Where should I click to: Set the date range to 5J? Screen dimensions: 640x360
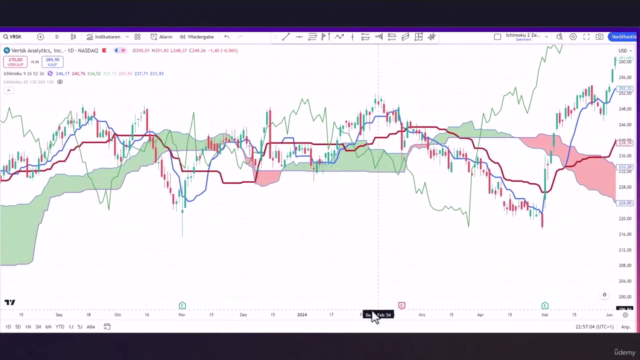(x=80, y=327)
